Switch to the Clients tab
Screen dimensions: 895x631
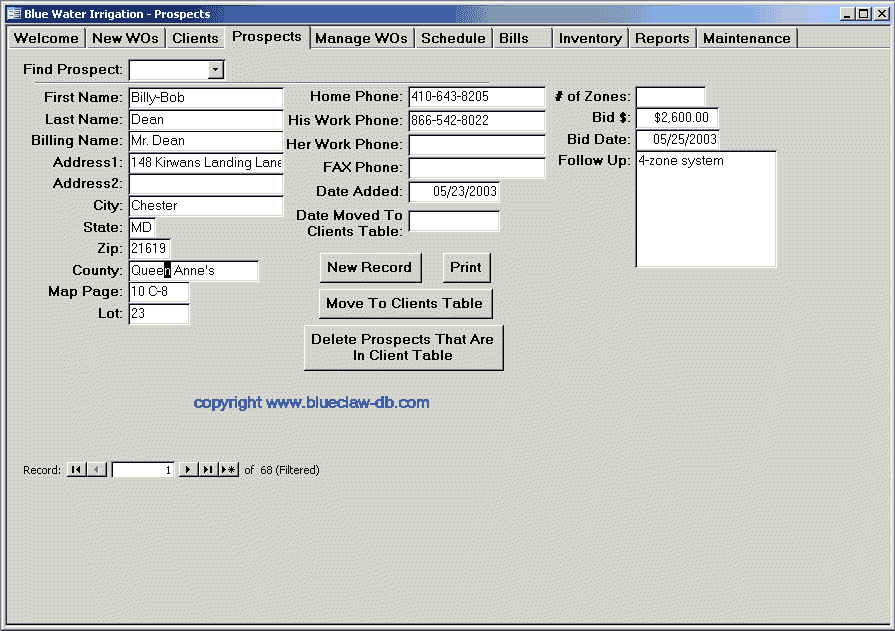click(x=195, y=38)
